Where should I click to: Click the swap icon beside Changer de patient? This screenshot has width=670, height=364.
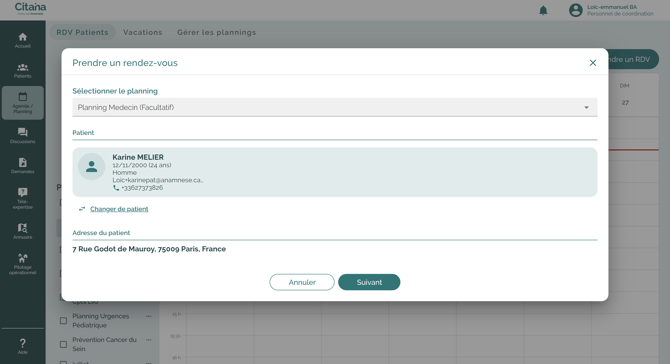pyautogui.click(x=82, y=209)
